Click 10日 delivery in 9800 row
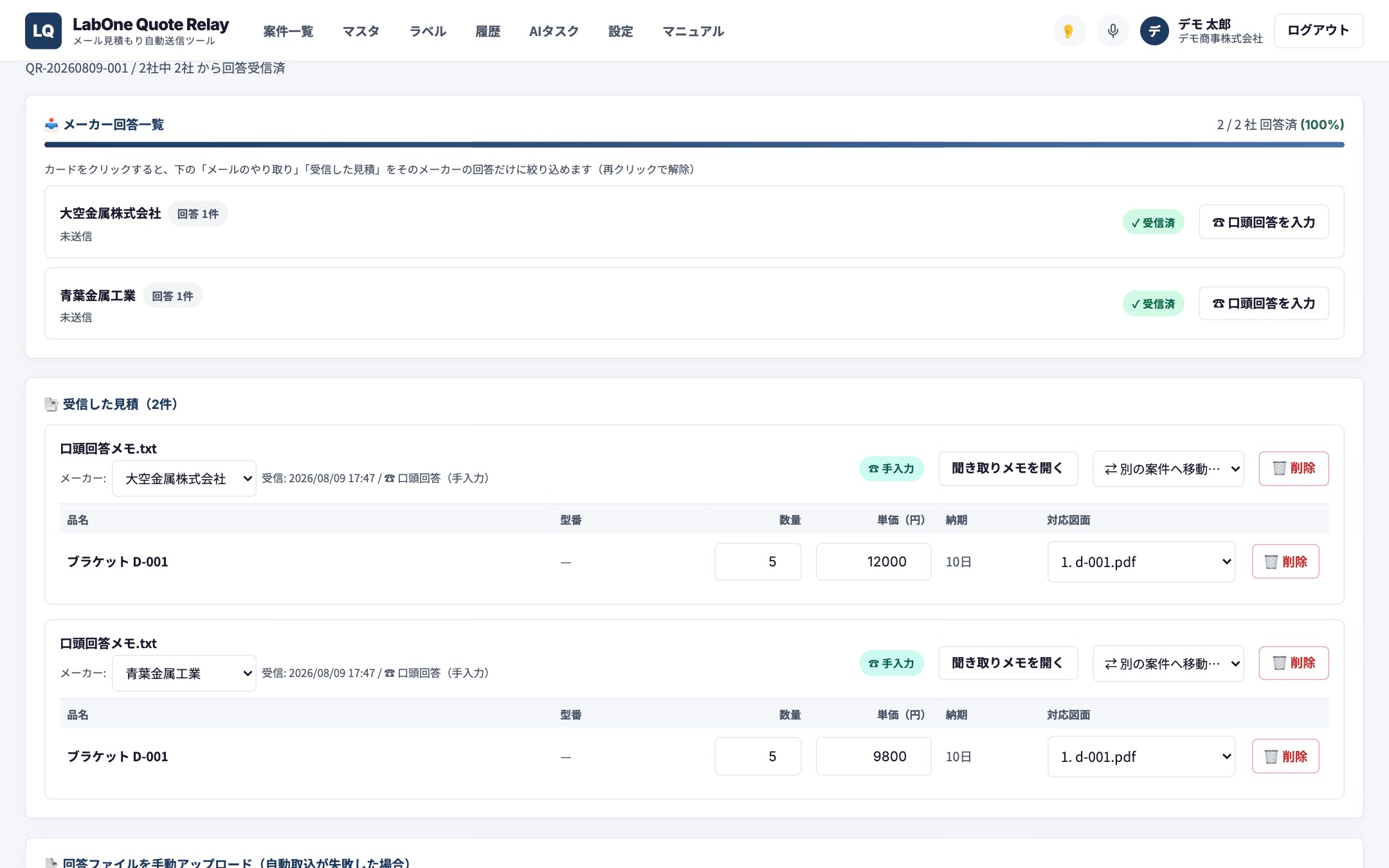The width and height of the screenshot is (1389, 868). pos(958,757)
